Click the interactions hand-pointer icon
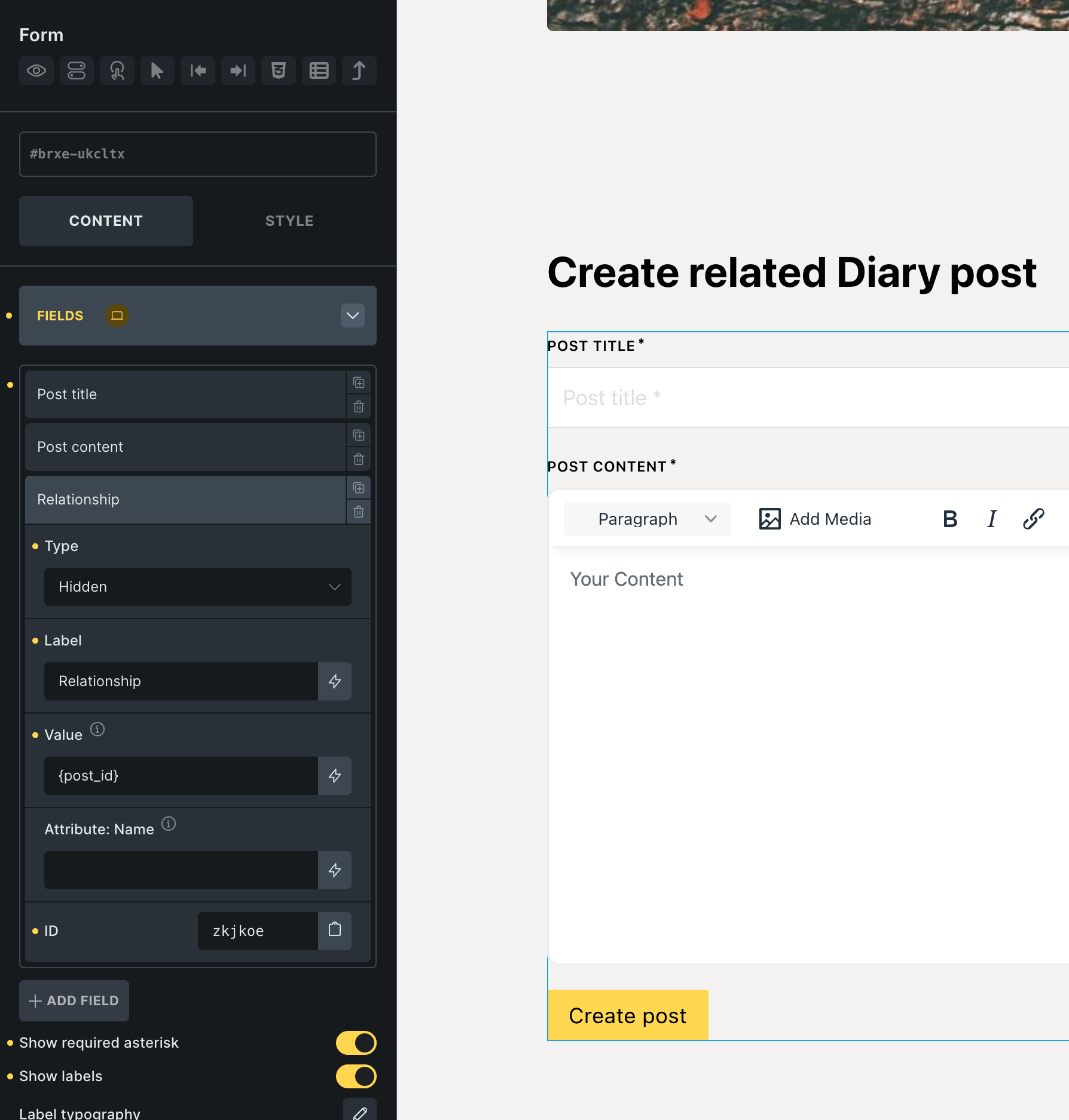This screenshot has height=1120, width=1069. click(117, 71)
